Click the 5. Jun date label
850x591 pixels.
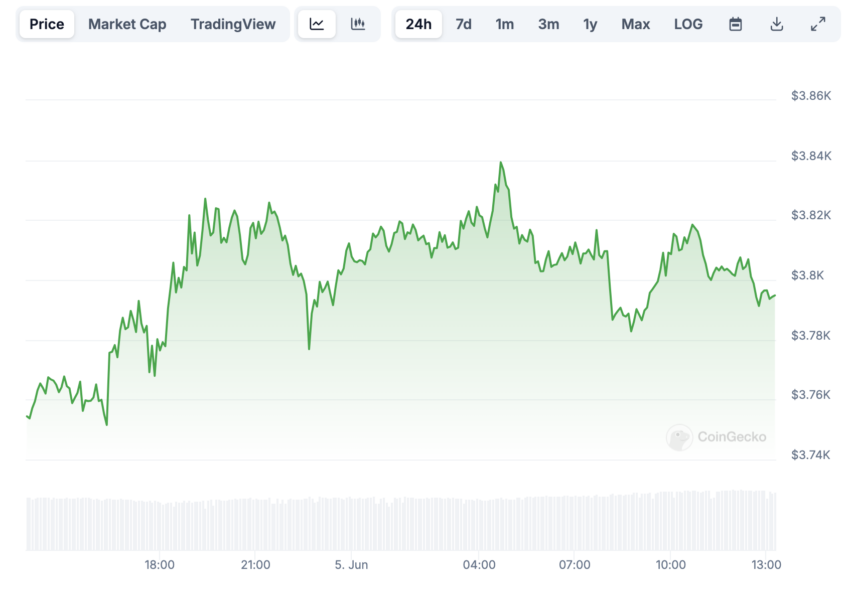coord(352,565)
